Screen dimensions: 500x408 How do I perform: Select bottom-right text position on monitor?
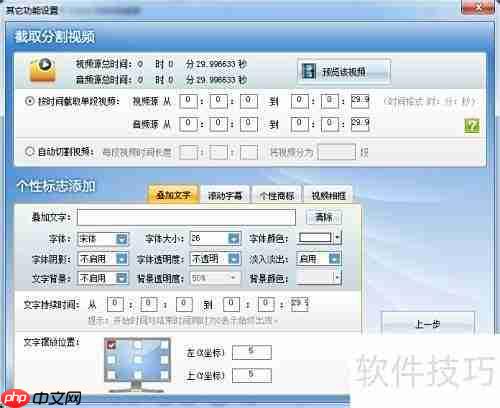point(164,375)
